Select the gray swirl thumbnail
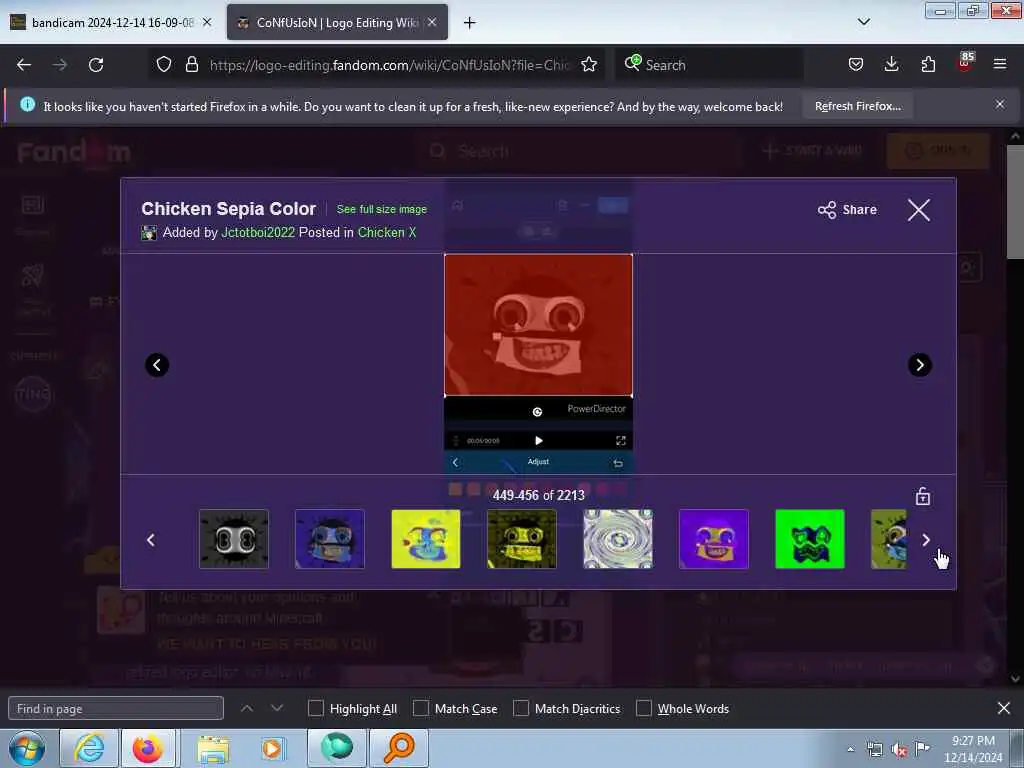The height and width of the screenshot is (768, 1024). [618, 539]
